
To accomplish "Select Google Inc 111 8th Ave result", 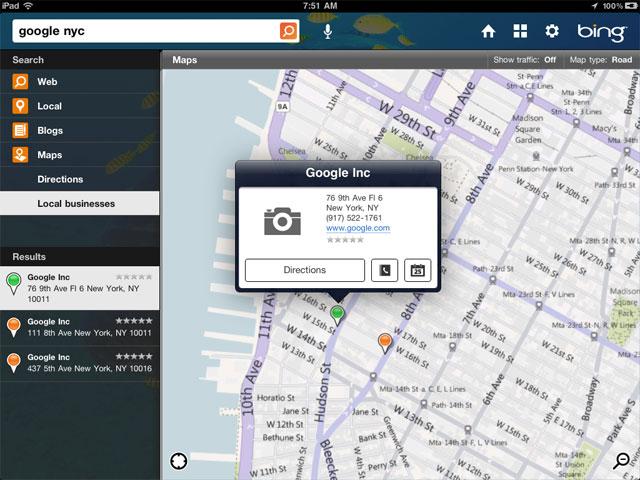I will point(80,327).
